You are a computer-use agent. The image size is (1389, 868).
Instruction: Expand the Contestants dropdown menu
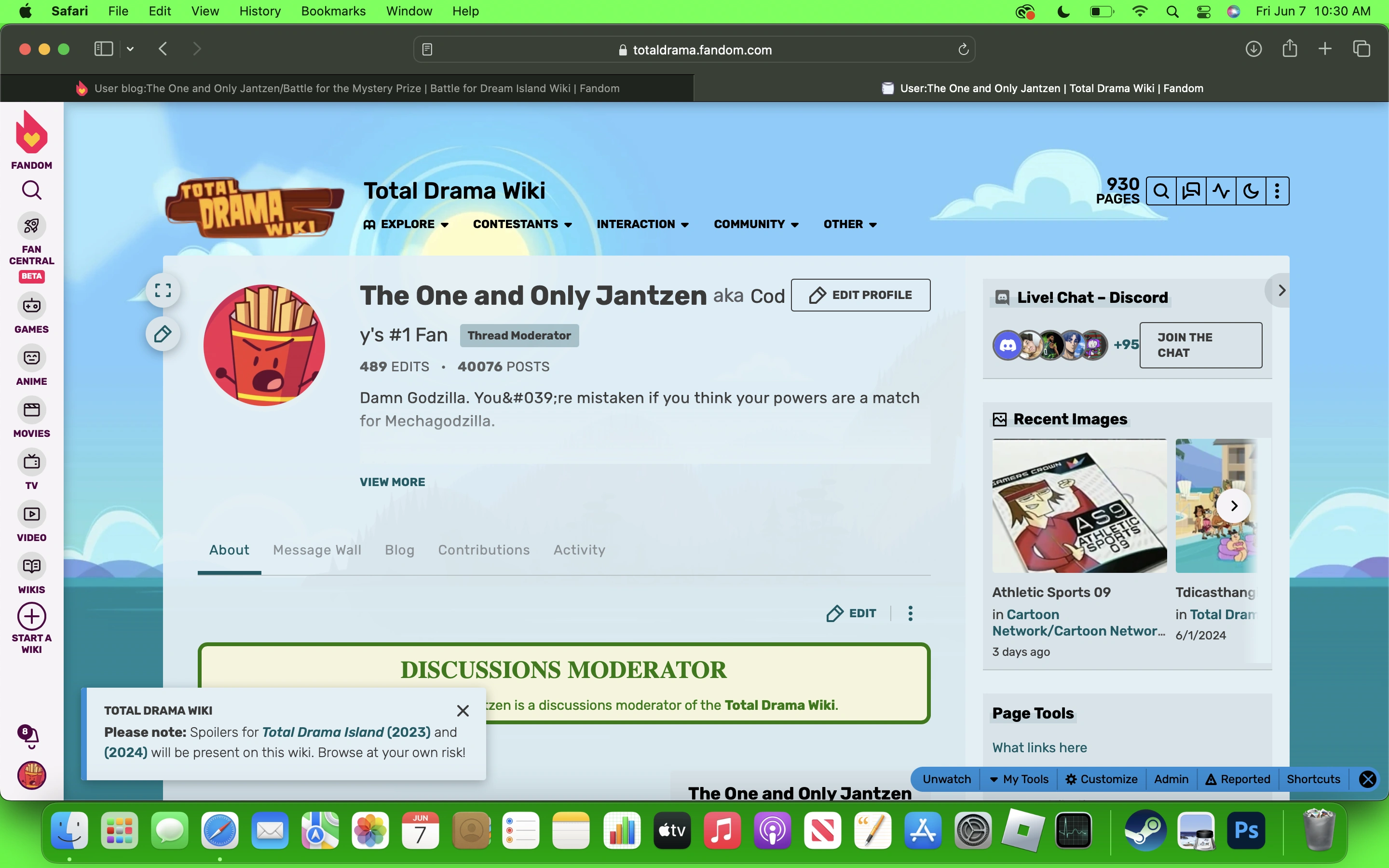click(x=522, y=224)
